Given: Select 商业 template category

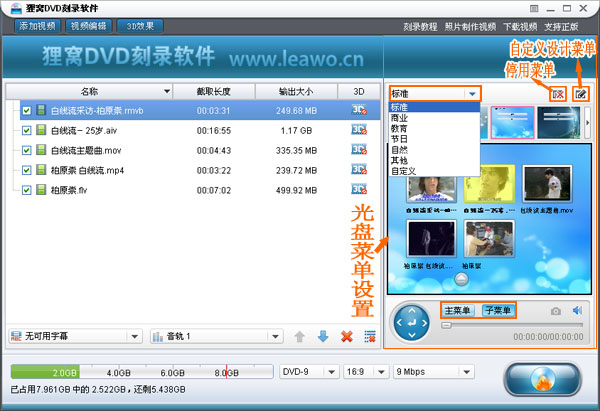Looking at the screenshot, I should pos(434,118).
